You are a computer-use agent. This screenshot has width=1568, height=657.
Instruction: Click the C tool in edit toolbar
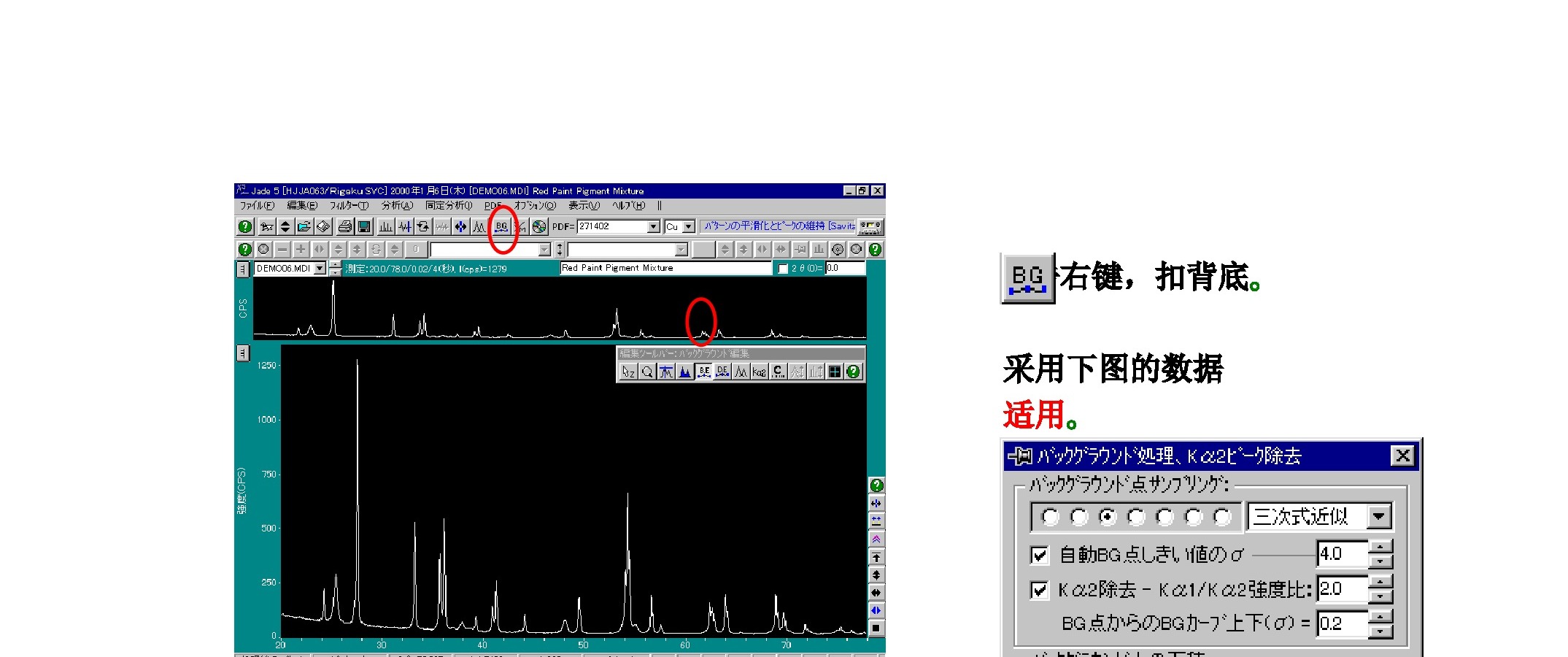pos(779,372)
